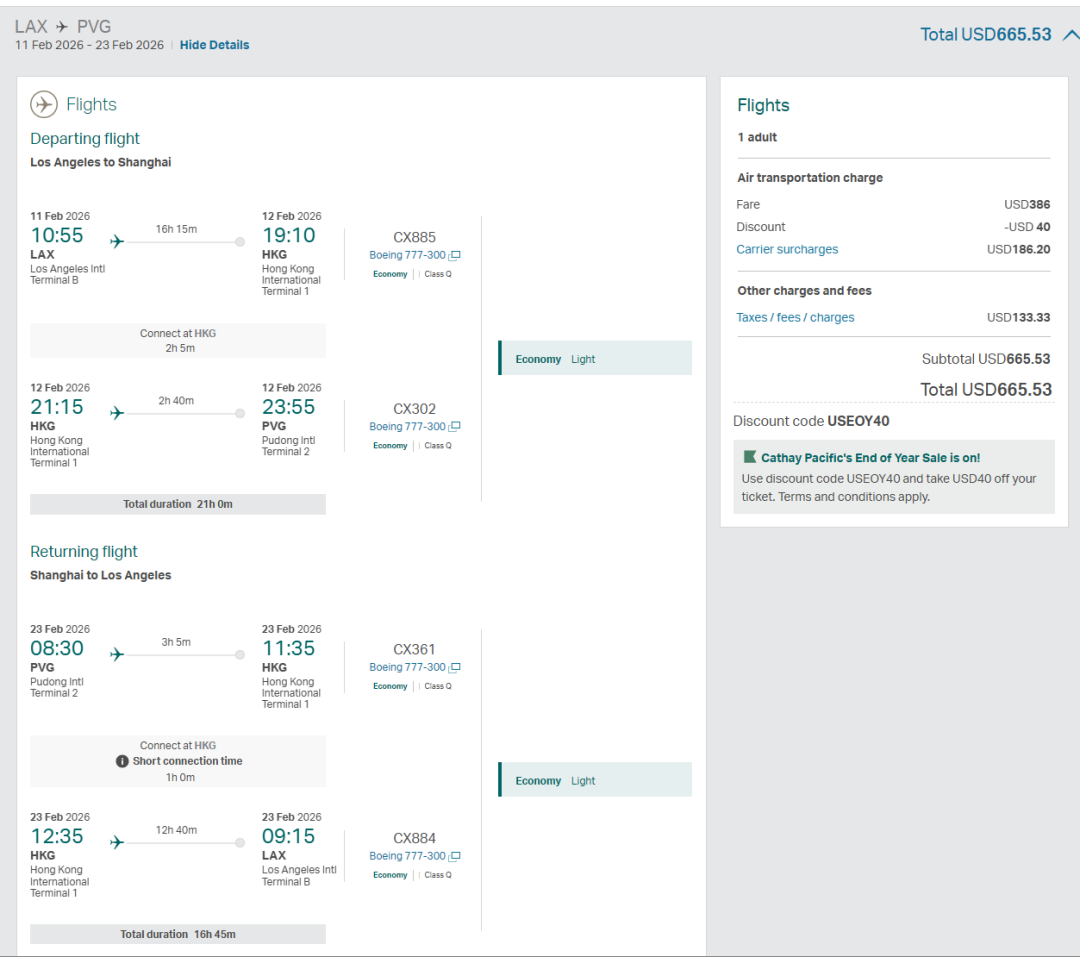Select the returning flight Economy Light fare bar
This screenshot has height=957, width=1080.
pos(595,781)
